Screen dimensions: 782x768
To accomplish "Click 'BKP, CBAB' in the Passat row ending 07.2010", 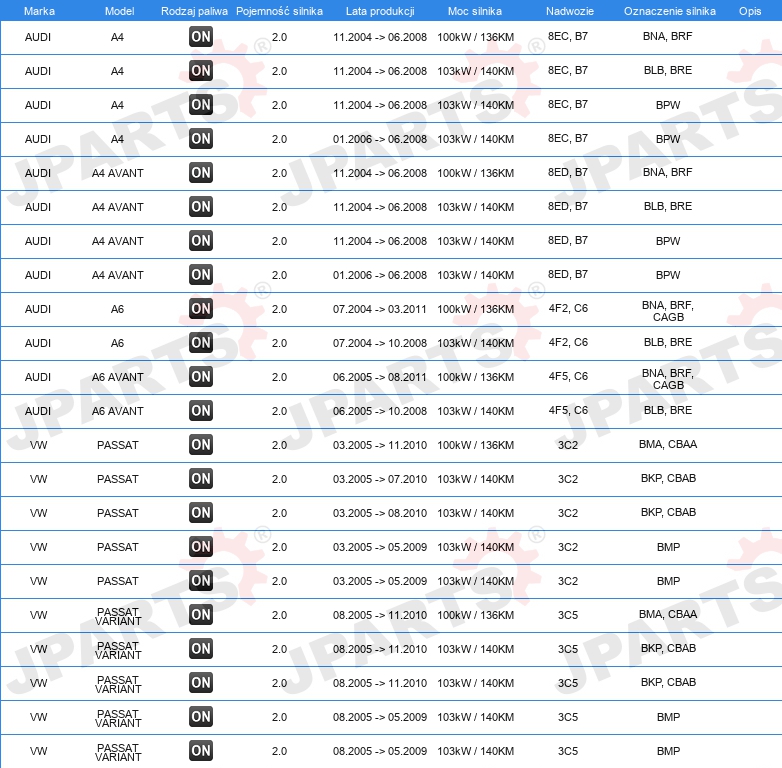I will [x=668, y=478].
